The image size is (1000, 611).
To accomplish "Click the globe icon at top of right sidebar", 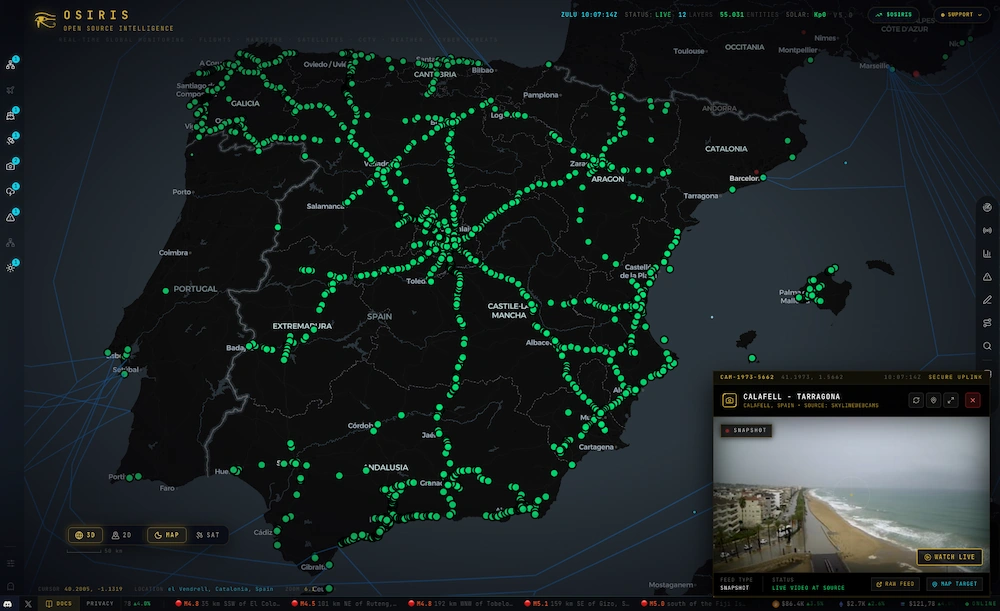I will [987, 207].
